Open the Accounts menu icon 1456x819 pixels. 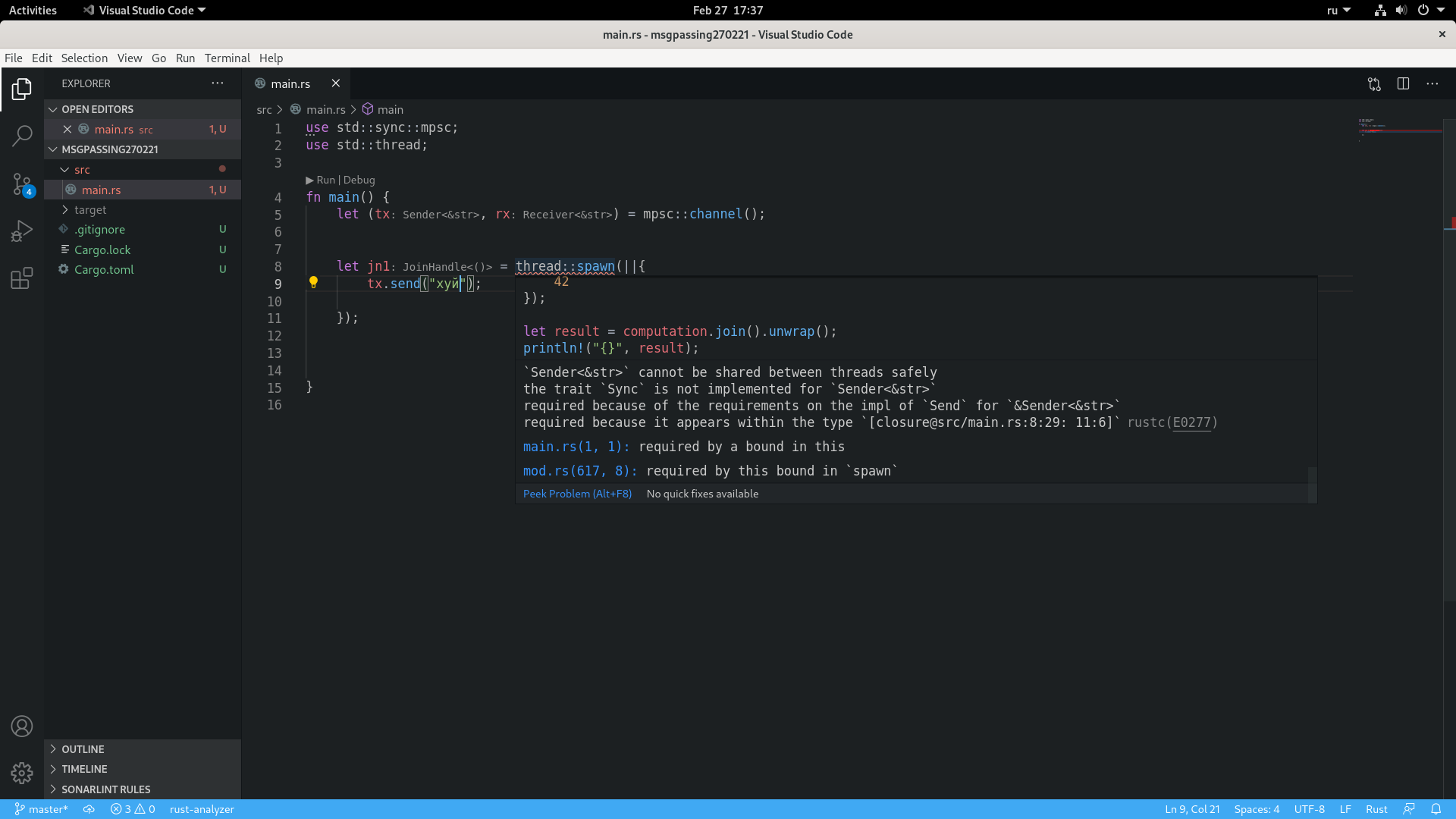click(x=22, y=726)
